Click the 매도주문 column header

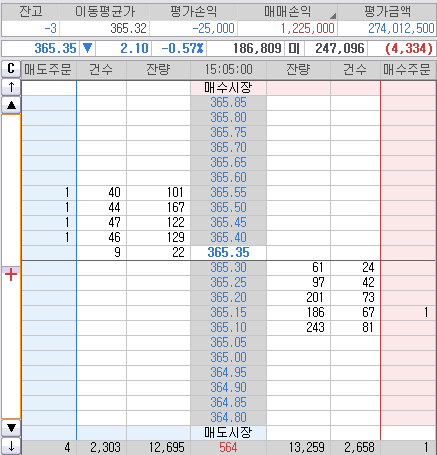[x=49, y=69]
